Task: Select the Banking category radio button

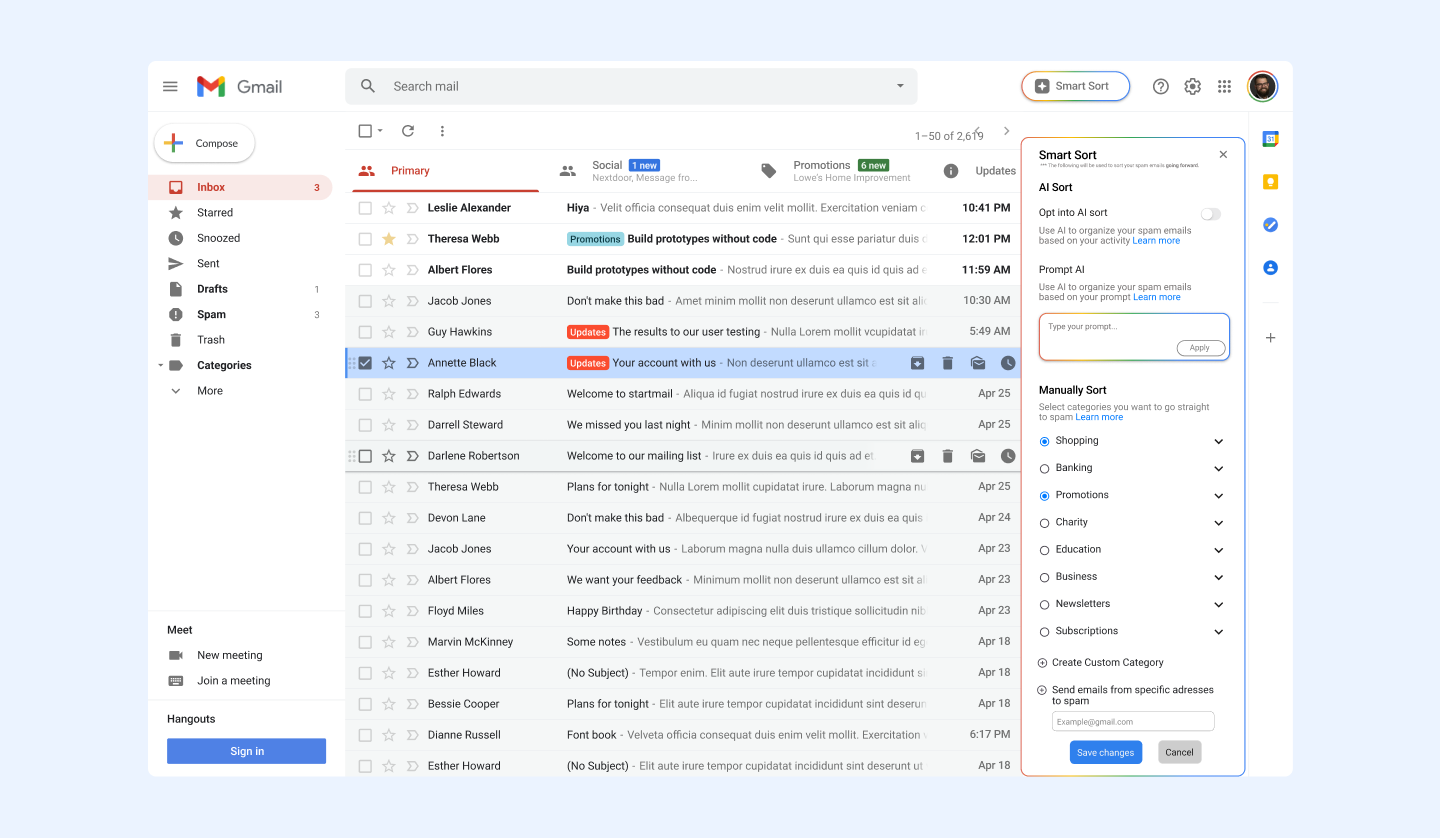Action: [1045, 468]
